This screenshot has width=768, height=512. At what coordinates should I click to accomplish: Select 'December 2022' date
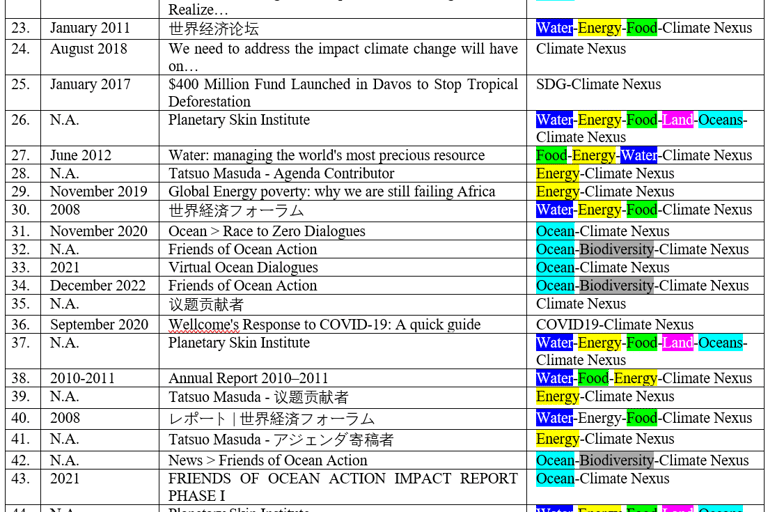pyautogui.click(x=97, y=286)
